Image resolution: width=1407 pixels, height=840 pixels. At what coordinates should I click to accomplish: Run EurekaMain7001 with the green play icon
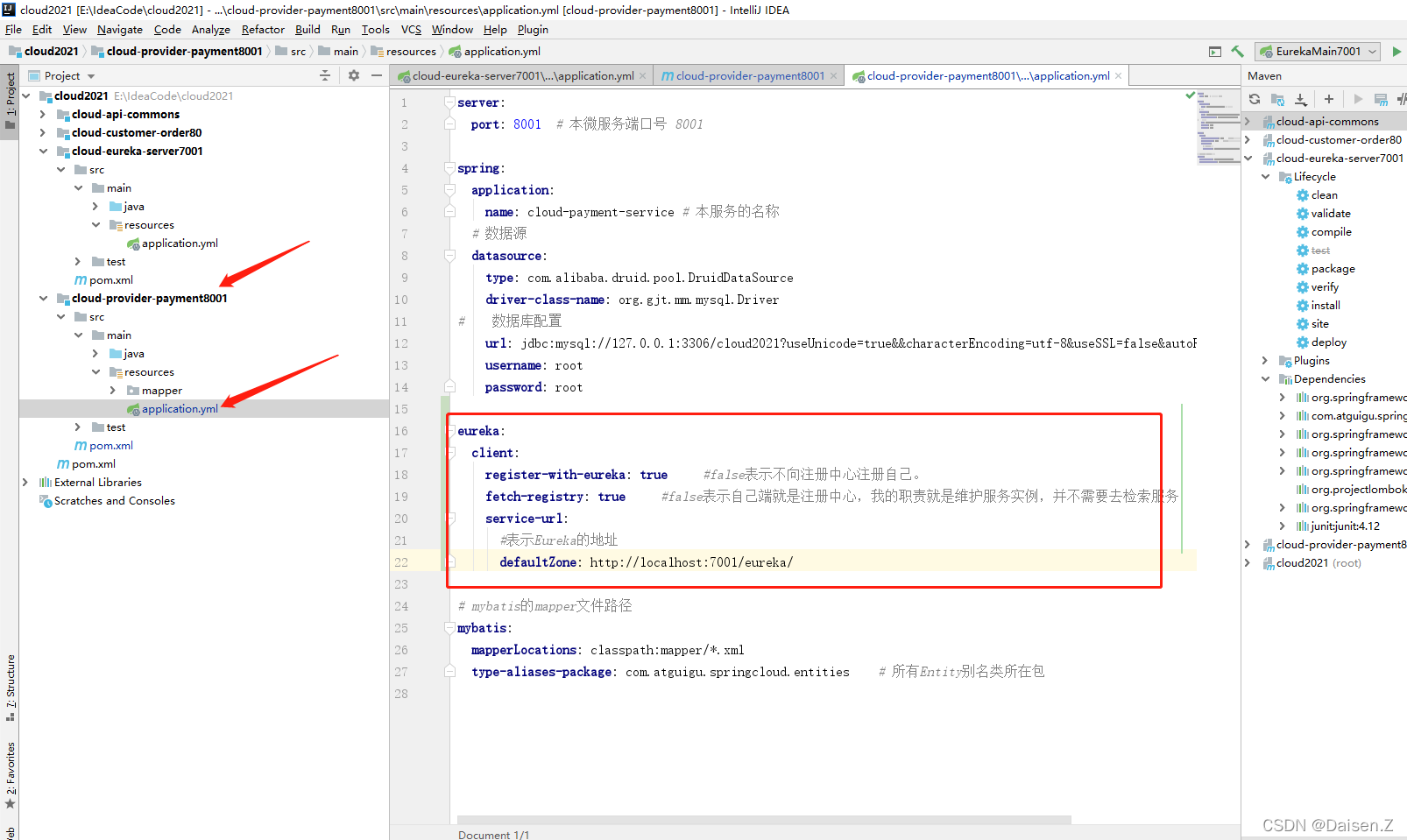[x=1396, y=52]
